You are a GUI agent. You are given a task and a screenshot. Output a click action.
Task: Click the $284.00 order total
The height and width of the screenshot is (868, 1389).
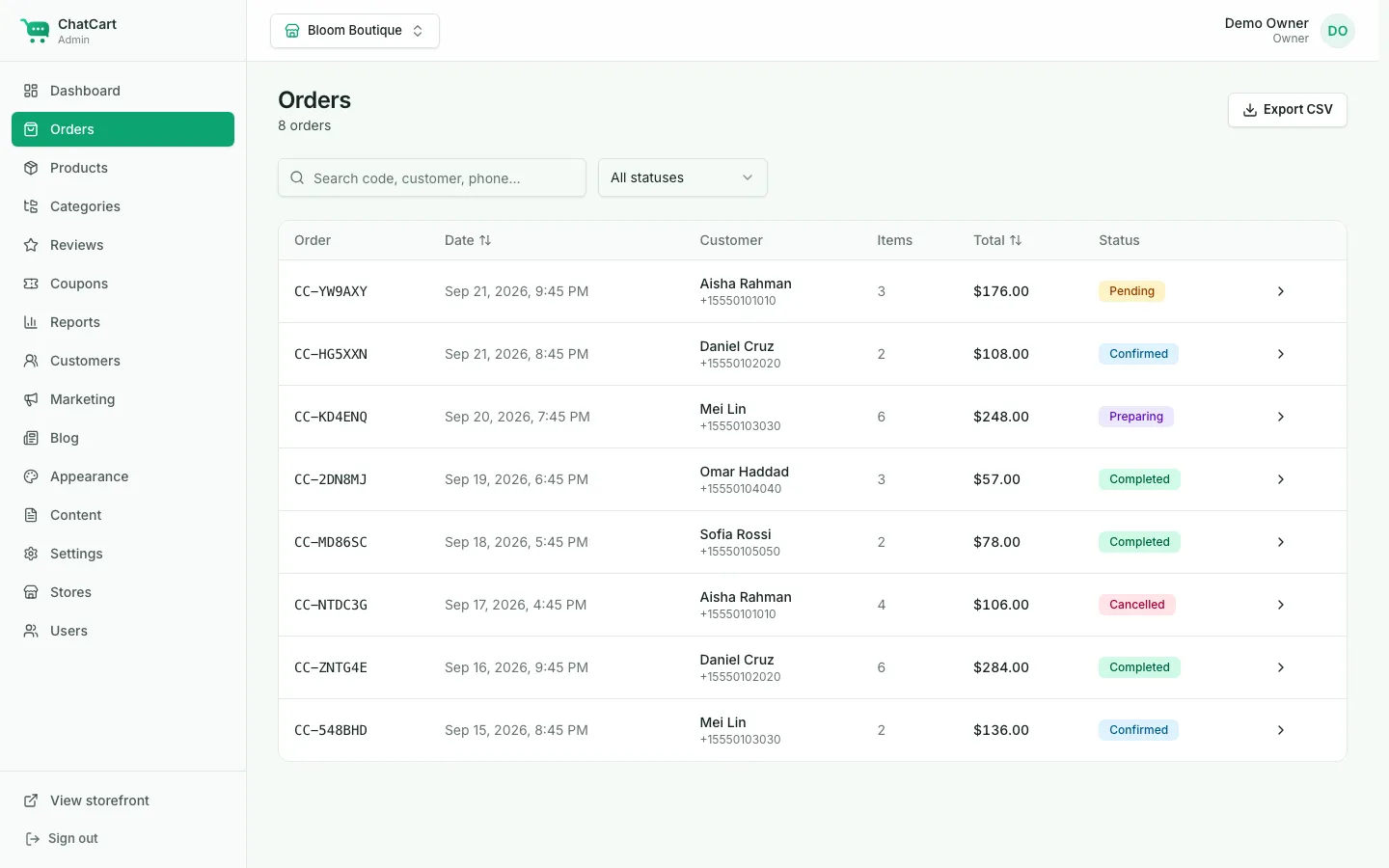[1001, 667]
